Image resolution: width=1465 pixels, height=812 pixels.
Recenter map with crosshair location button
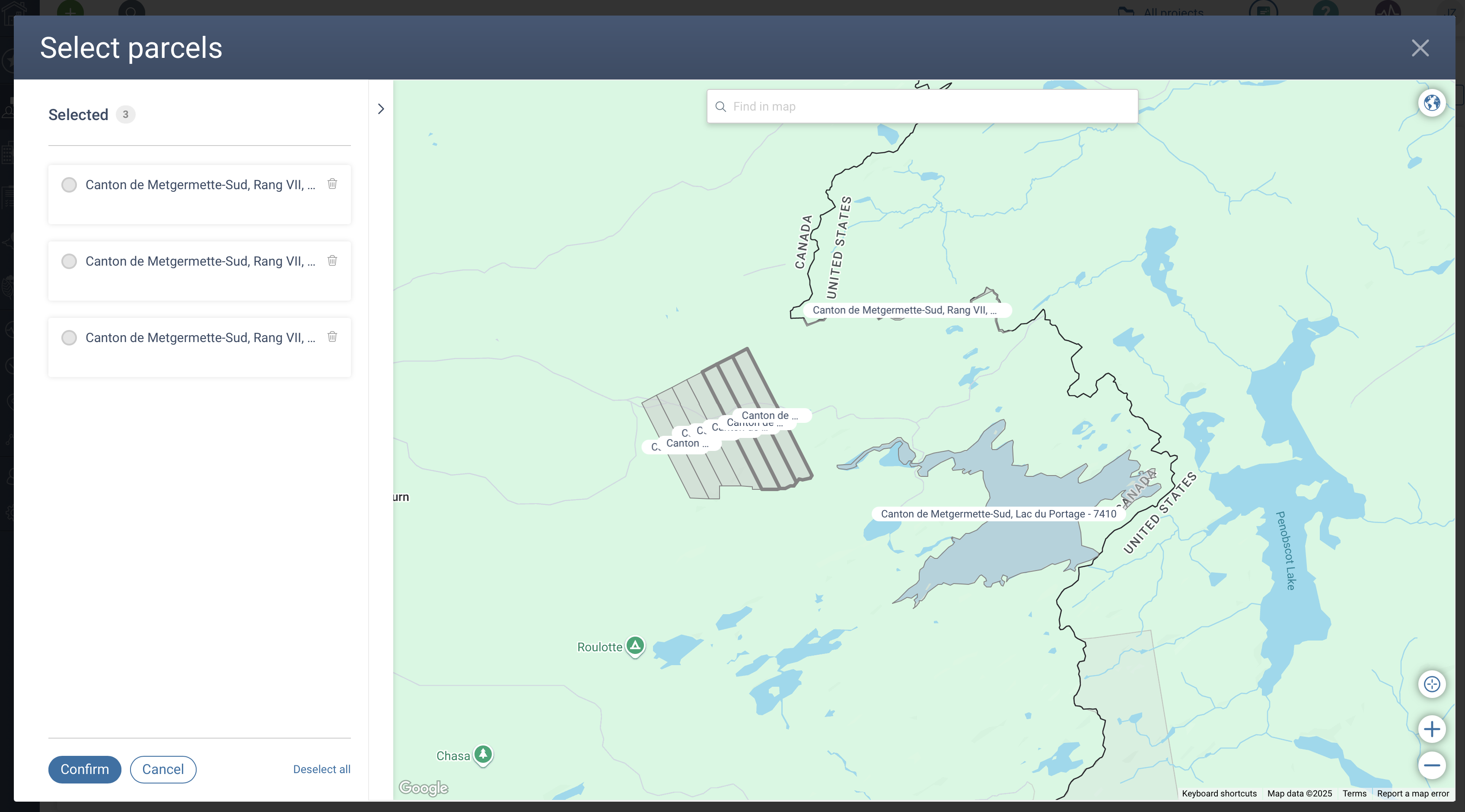coord(1431,684)
